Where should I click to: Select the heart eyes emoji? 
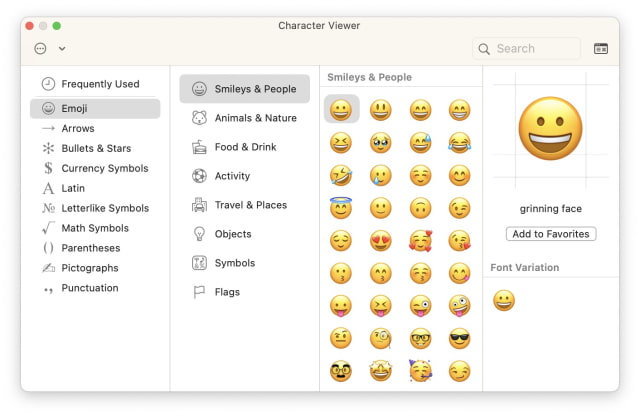tap(380, 240)
